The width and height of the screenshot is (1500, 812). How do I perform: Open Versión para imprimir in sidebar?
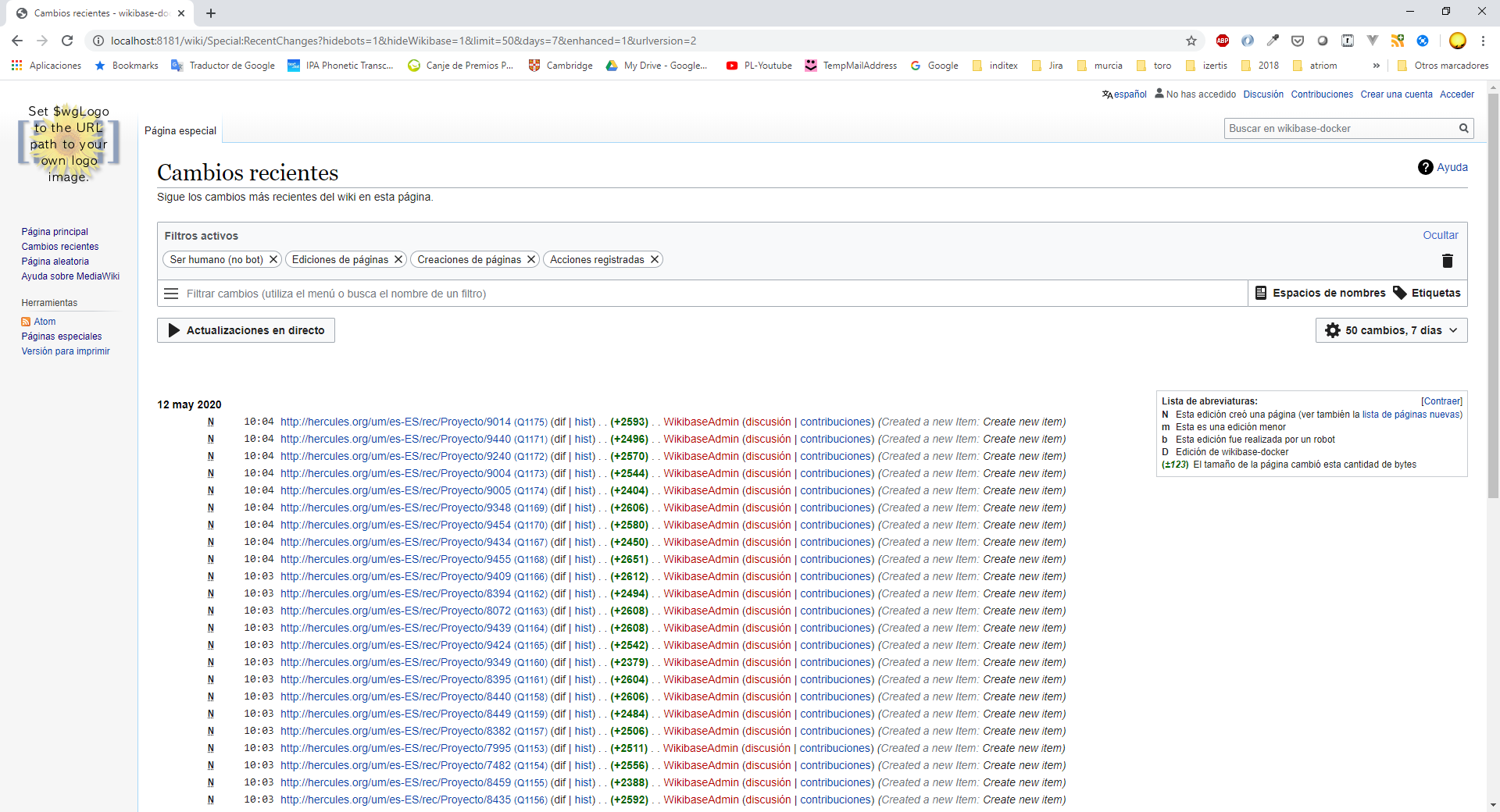66,351
